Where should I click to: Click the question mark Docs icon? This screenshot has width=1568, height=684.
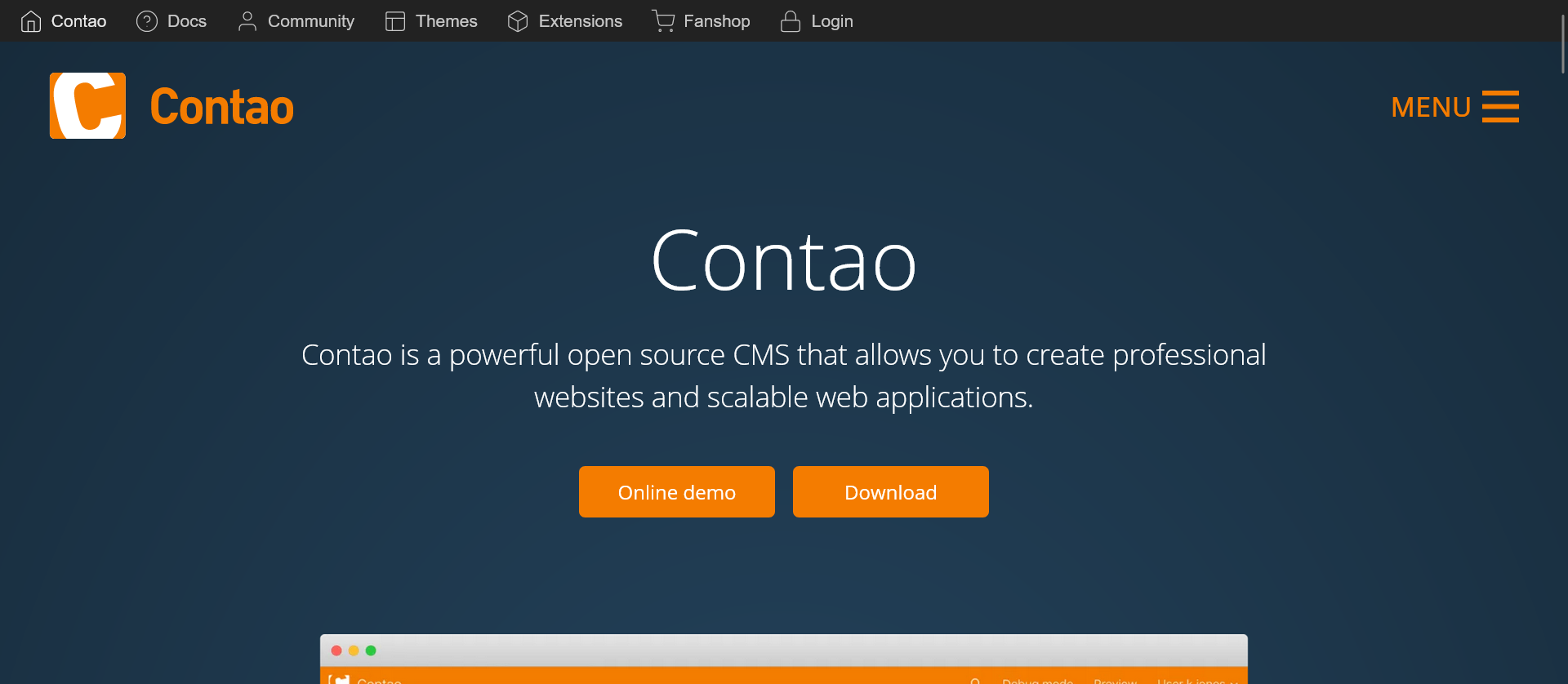[x=147, y=21]
